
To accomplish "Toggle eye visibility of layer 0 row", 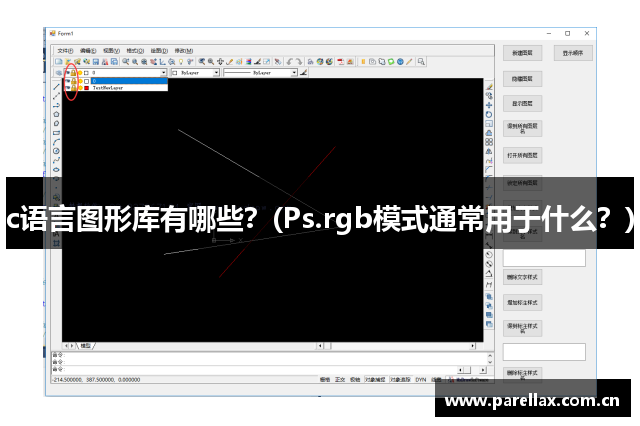I will [68, 82].
